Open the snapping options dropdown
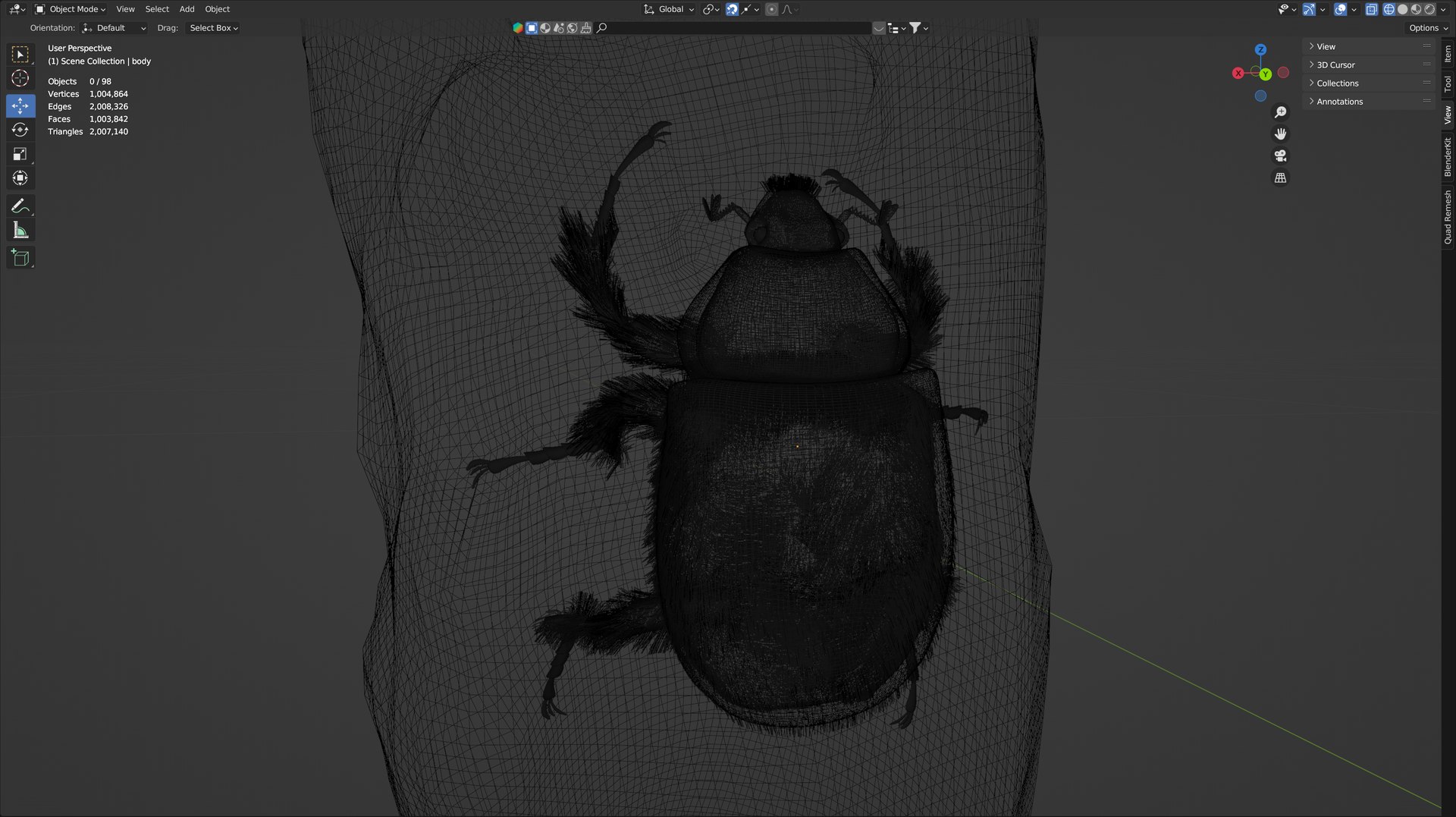This screenshot has width=1456, height=817. (751, 9)
